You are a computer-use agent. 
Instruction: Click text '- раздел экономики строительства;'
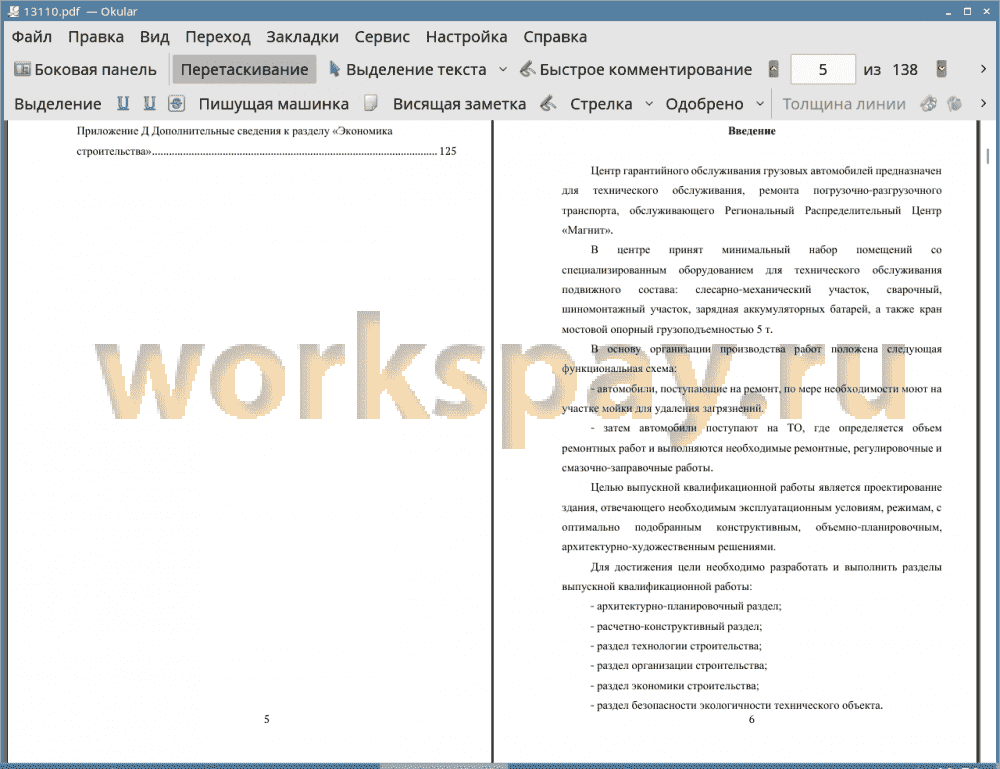[x=675, y=686]
